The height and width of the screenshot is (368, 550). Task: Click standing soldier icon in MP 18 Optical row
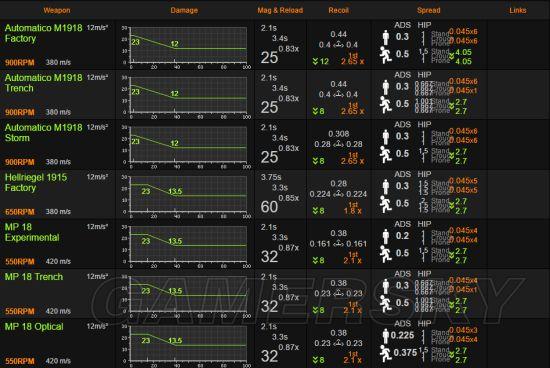pyautogui.click(x=385, y=336)
